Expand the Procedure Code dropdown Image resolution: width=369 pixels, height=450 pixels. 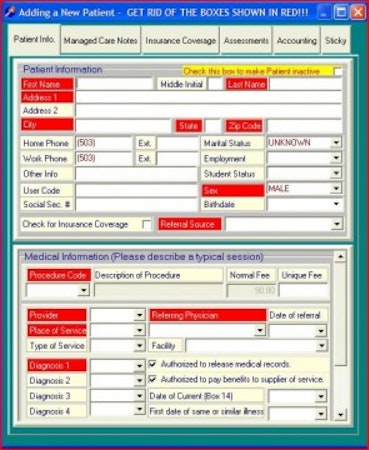(x=84, y=290)
